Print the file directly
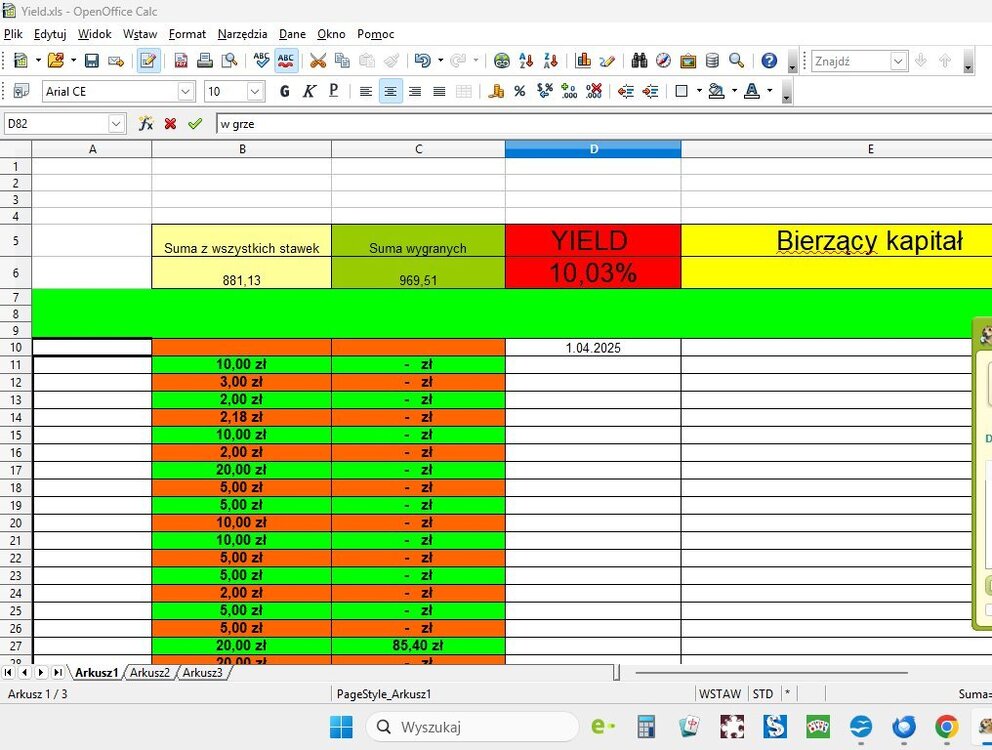Viewport: 992px width, 750px height. [x=204, y=61]
